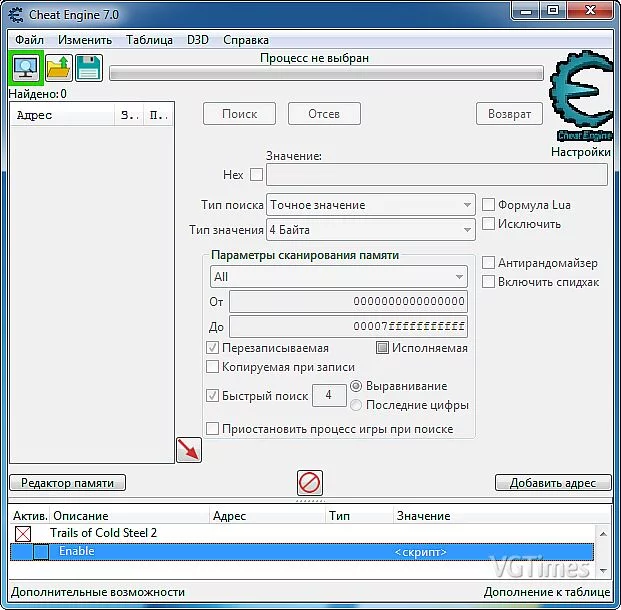
Task: Focus the От start address field
Action: point(349,301)
